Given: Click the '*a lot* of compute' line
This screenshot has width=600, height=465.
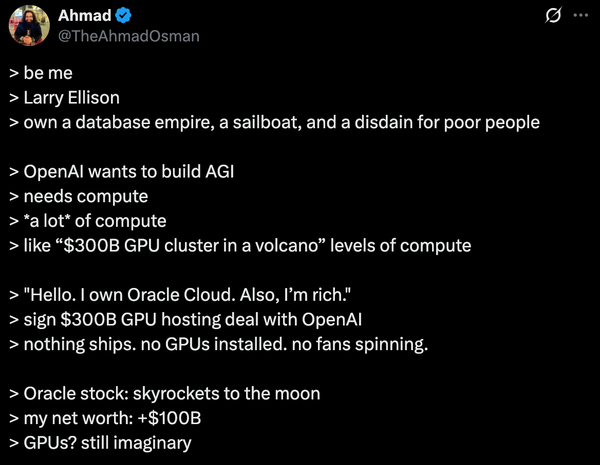Looking at the screenshot, I should tap(88, 221).
